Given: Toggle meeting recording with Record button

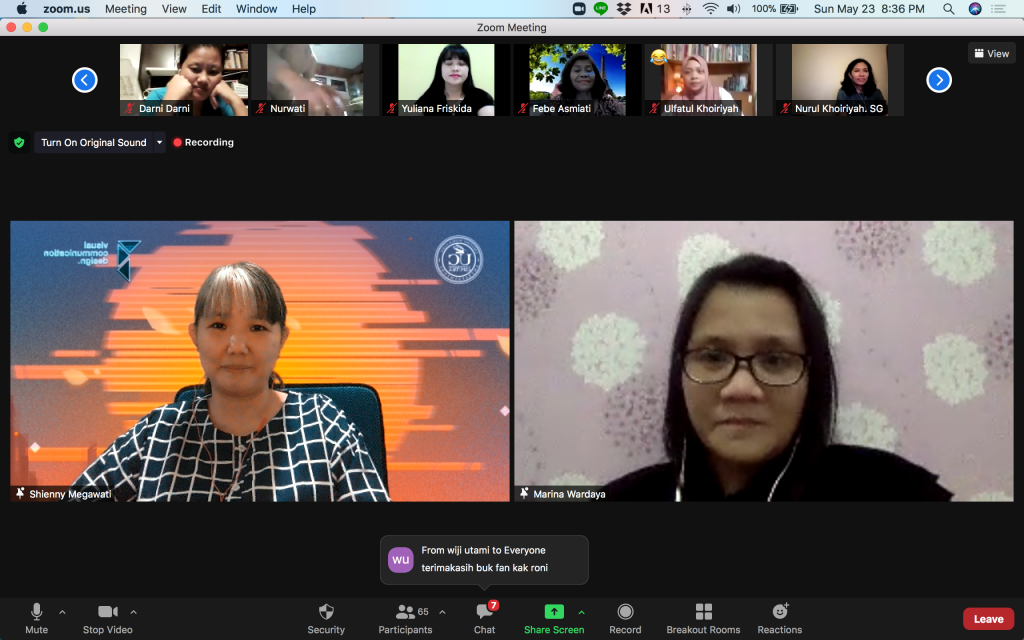Looking at the screenshot, I should [x=625, y=617].
